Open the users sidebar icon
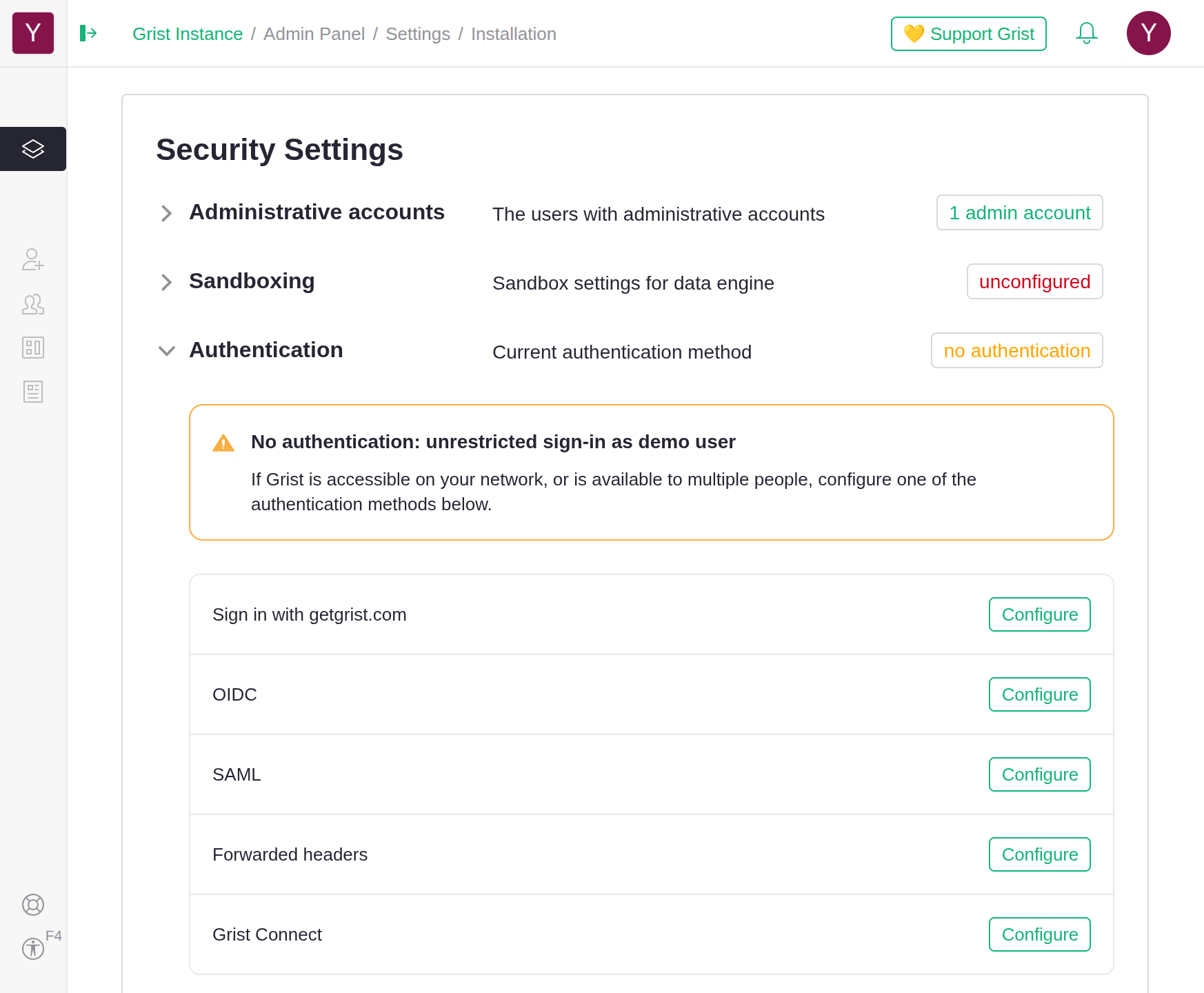The width and height of the screenshot is (1204, 993). point(32,304)
